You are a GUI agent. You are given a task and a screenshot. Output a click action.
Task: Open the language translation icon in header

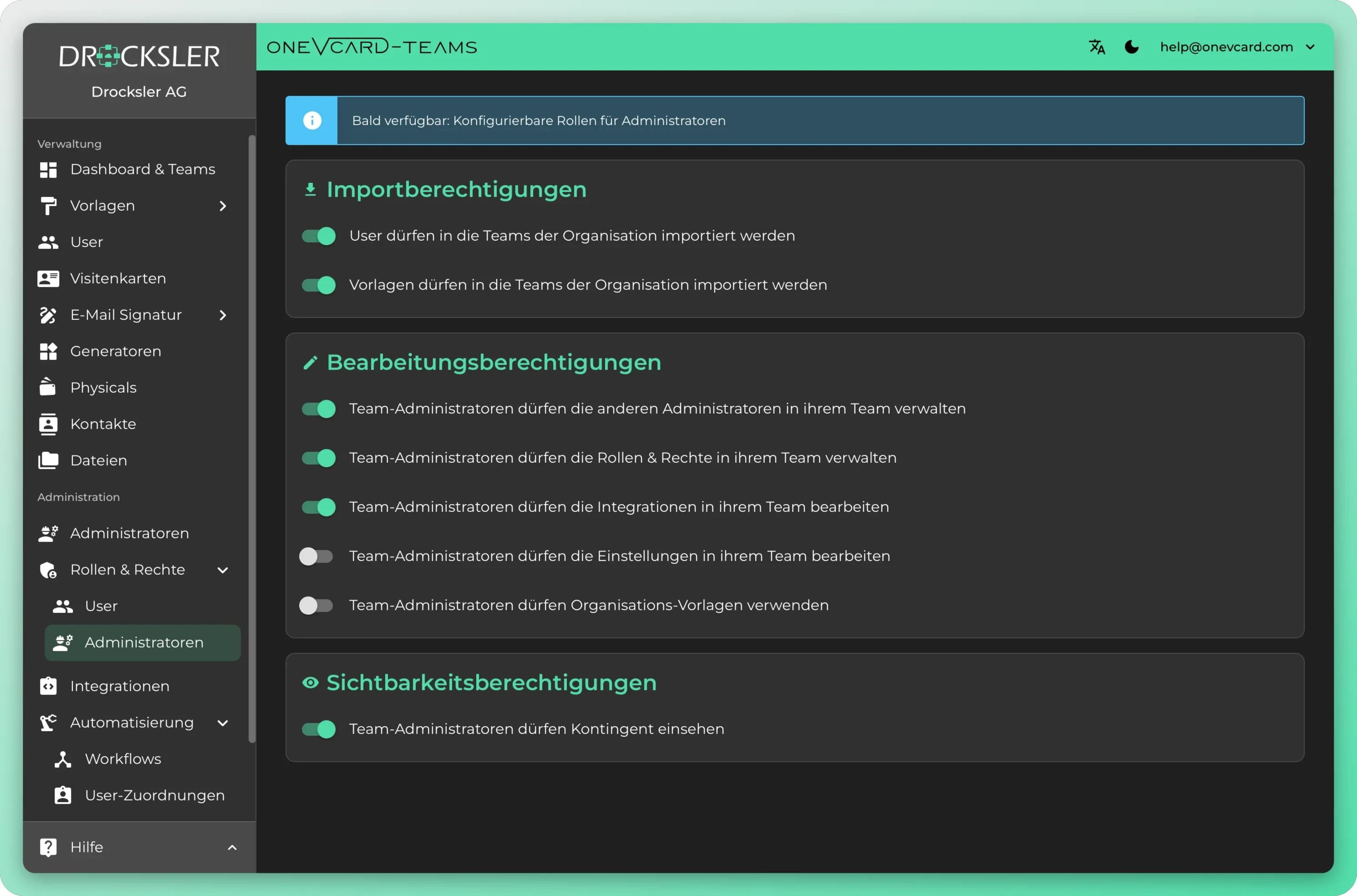(1097, 47)
